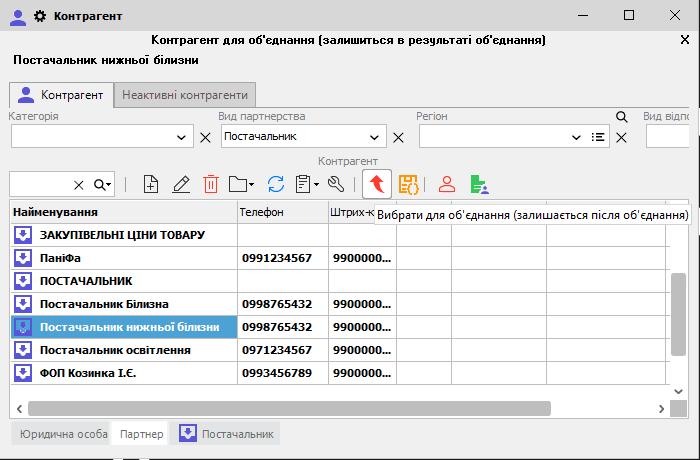Click the green document with person icon
Image resolution: width=700 pixels, height=460 pixels.
pos(479,184)
